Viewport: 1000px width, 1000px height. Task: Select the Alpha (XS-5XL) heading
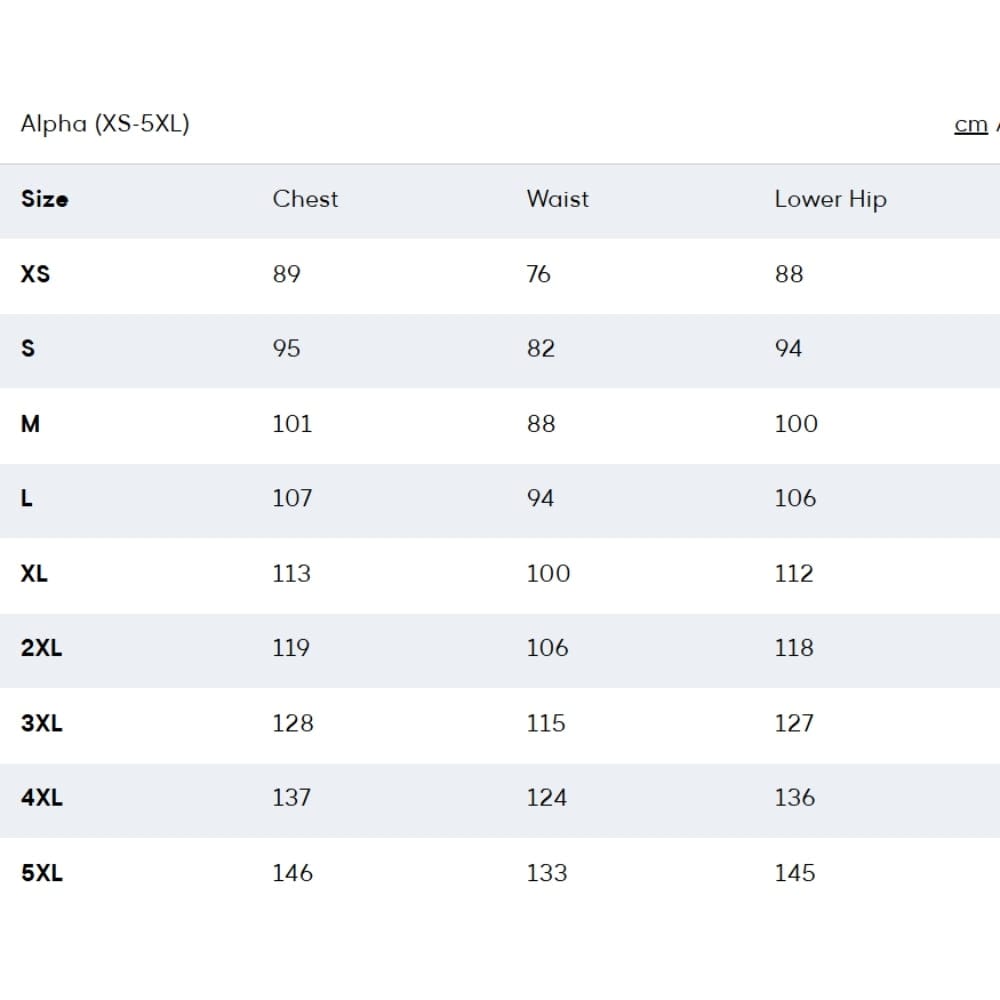tap(105, 124)
